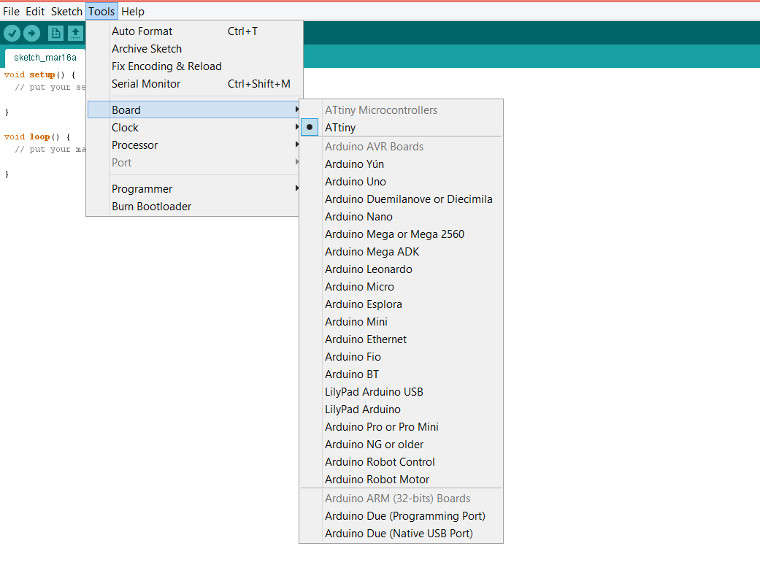
Task: Expand the Clock submenu
Action: [x=193, y=127]
